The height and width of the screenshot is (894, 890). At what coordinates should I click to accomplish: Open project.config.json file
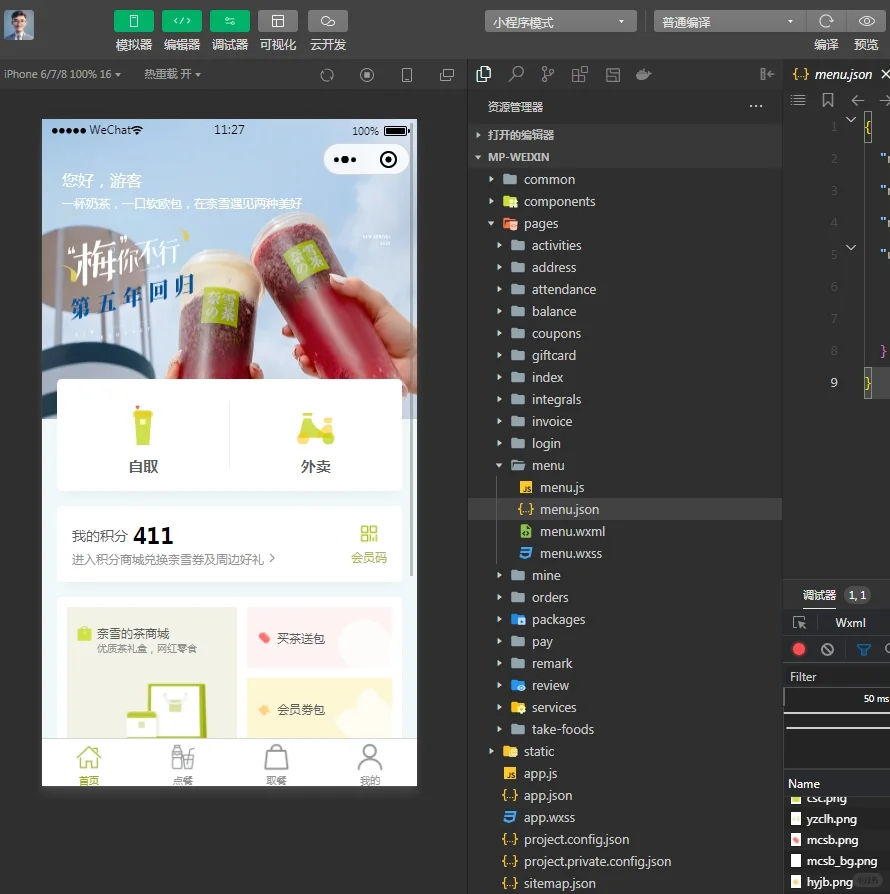[x=625, y=839]
